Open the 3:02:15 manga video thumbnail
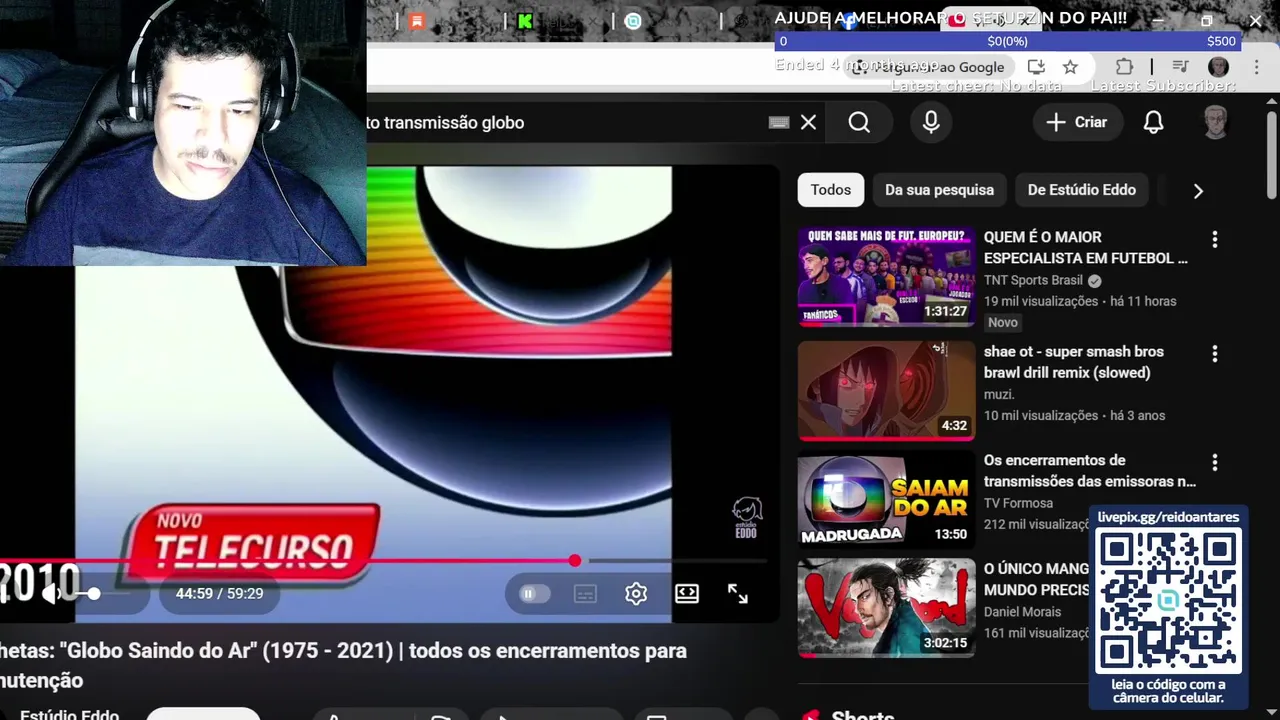The width and height of the screenshot is (1280, 720). (886, 607)
